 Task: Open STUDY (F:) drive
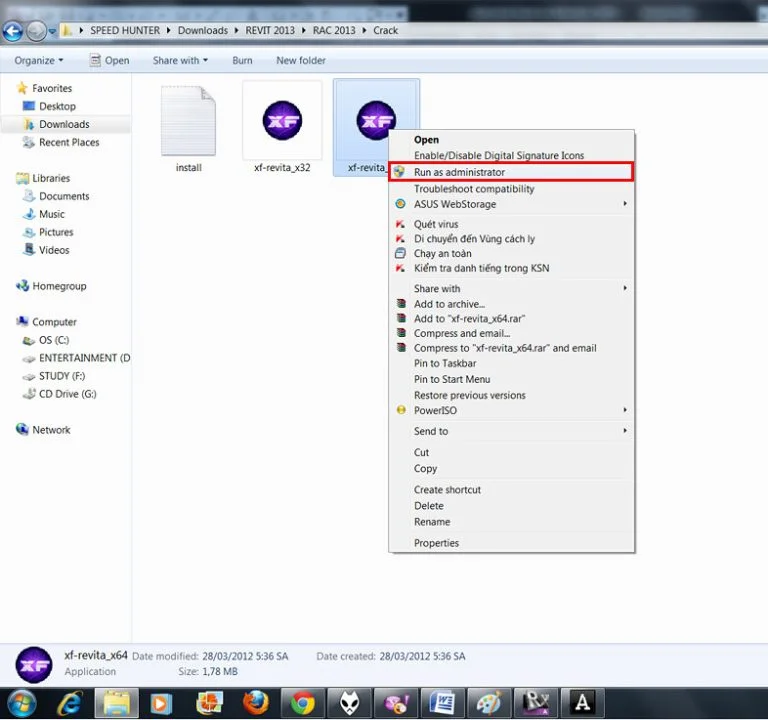pyautogui.click(x=54, y=376)
